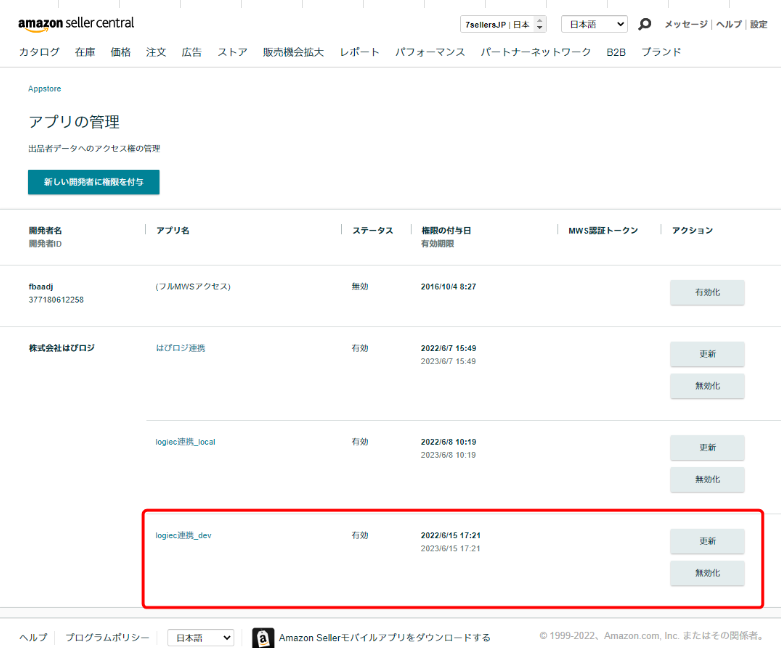The width and height of the screenshot is (781, 648).
Task: Click Amazon Sellerモバイルアプリをダウンロードする link
Action: coord(385,638)
